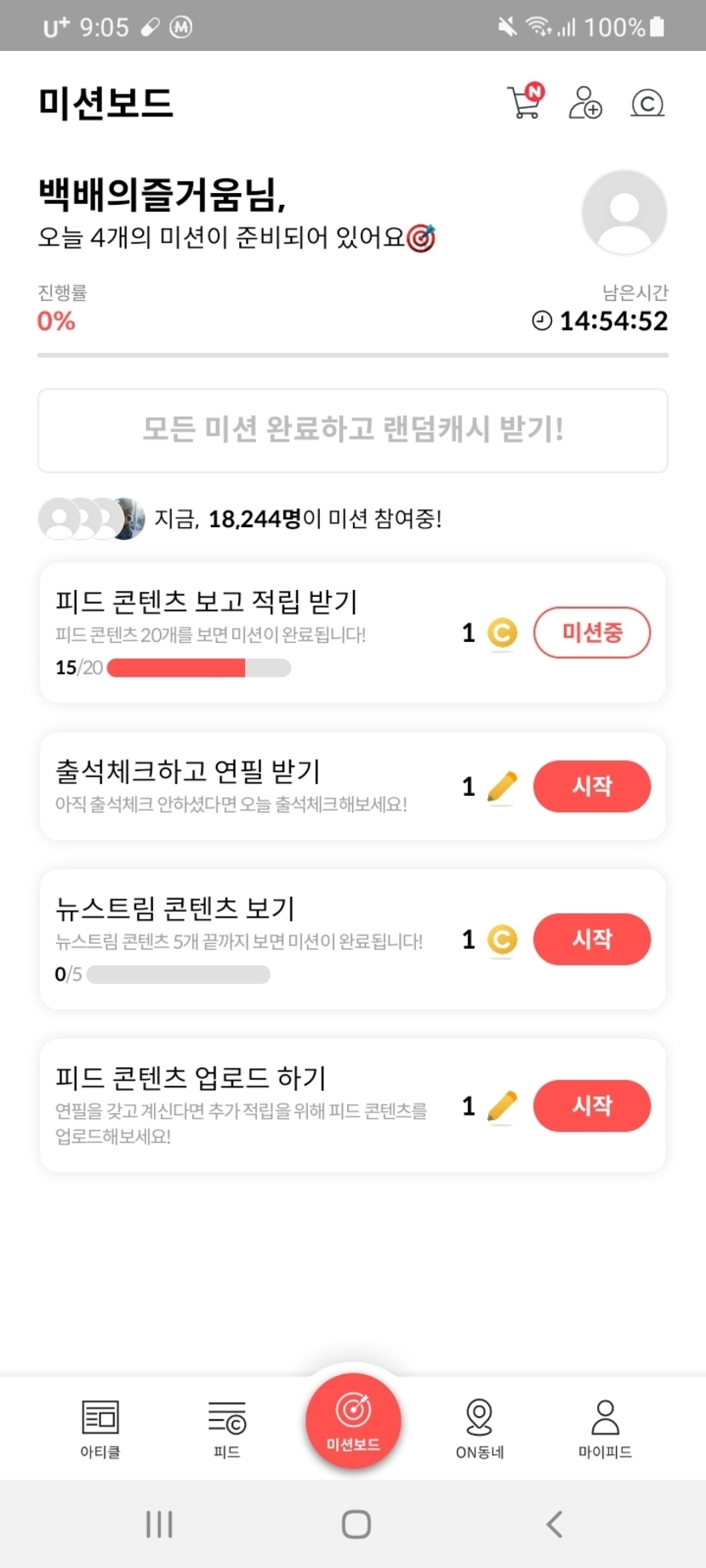Viewport: 706px width, 1568px height.
Task: Tap the pencil icon on 출석체크 mission
Action: click(502, 787)
